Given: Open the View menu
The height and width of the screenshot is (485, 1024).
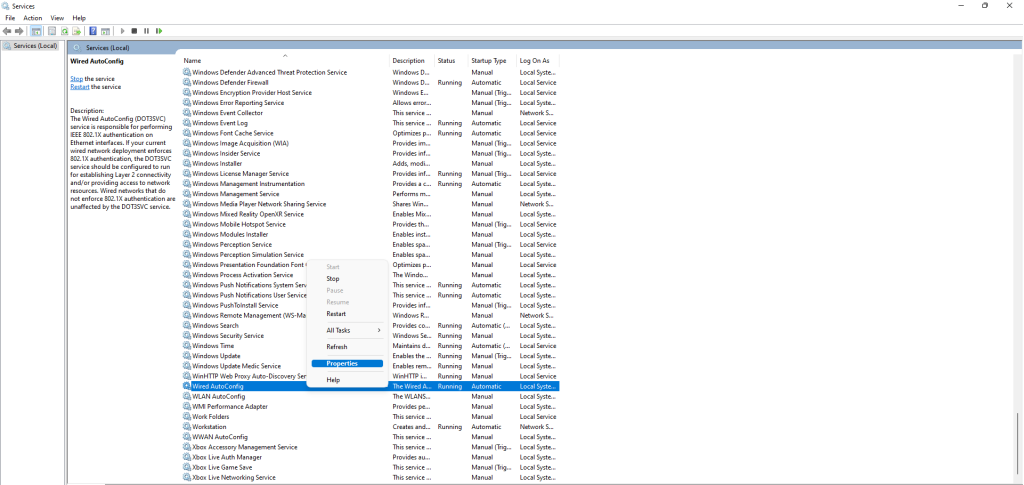Looking at the screenshot, I should pyautogui.click(x=57, y=18).
